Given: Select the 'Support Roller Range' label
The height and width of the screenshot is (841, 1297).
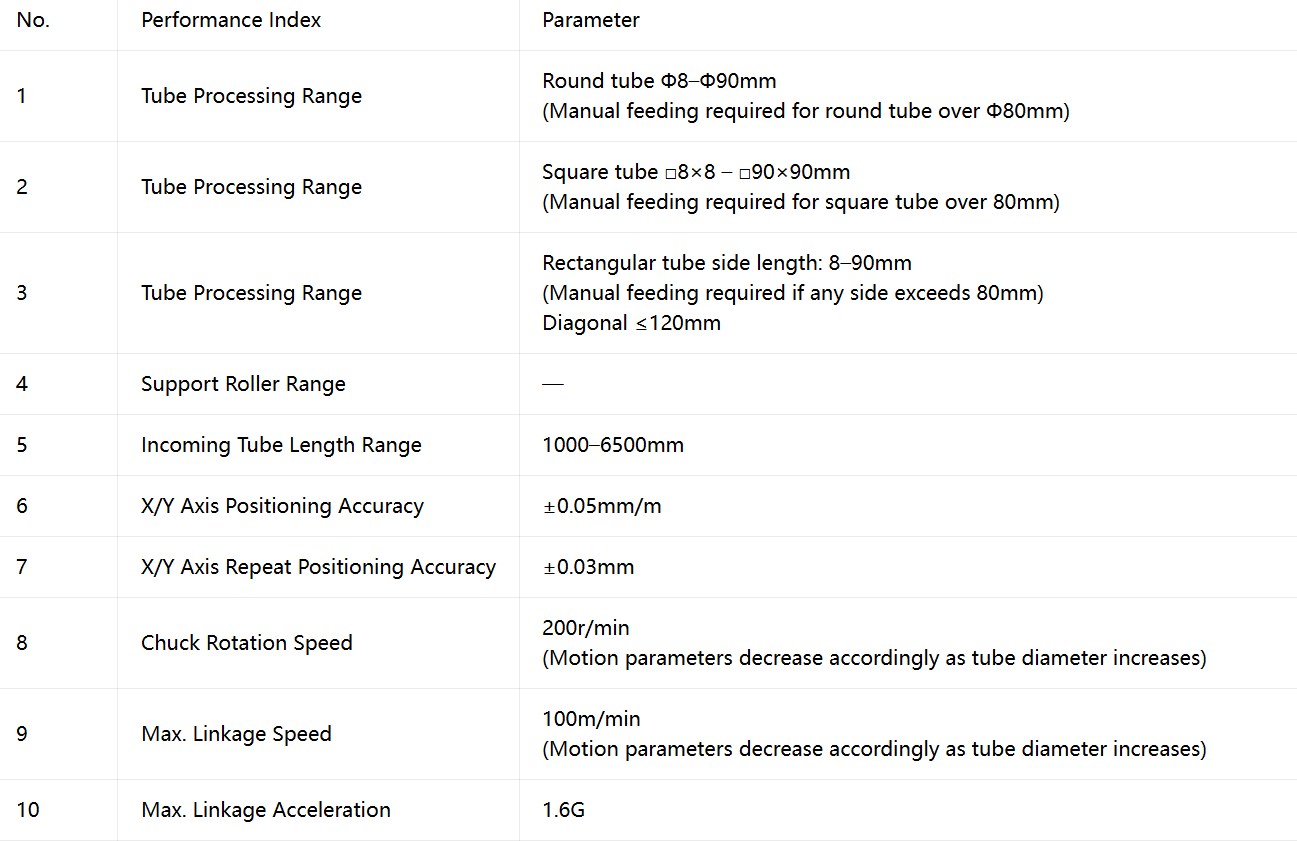Looking at the screenshot, I should (243, 384).
